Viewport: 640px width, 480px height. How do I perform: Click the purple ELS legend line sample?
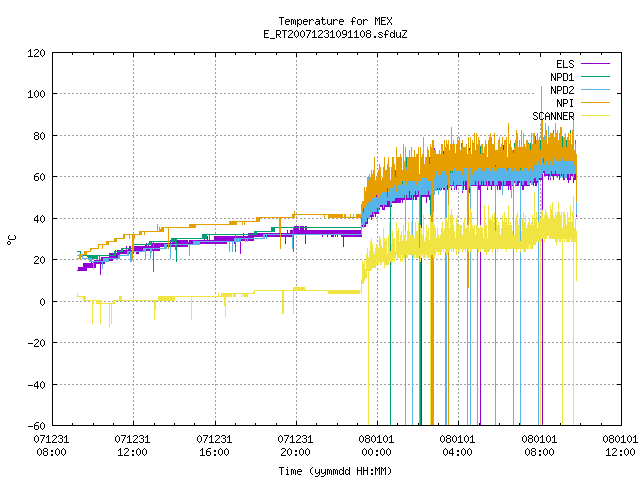click(596, 64)
